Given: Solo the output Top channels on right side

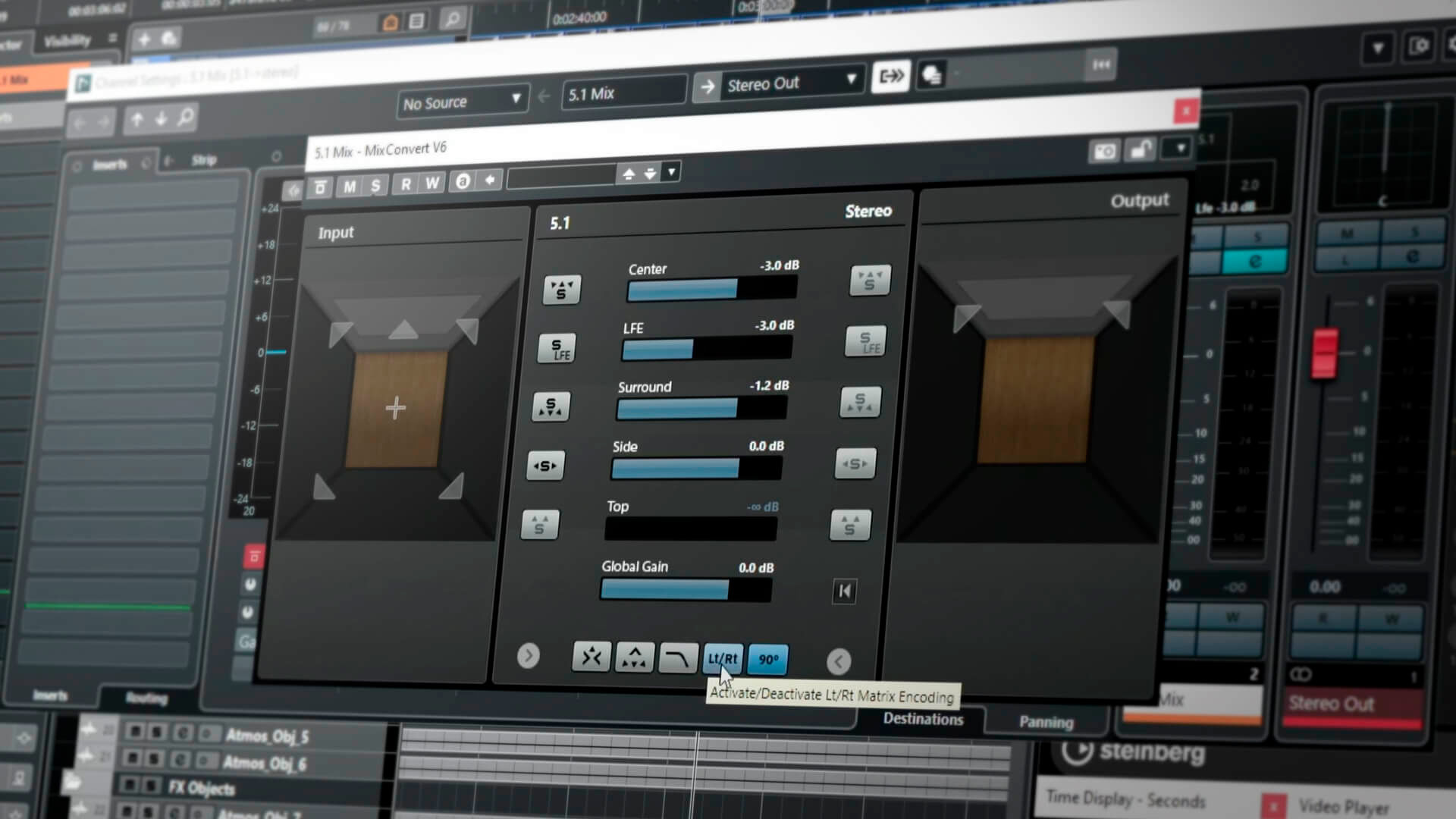Looking at the screenshot, I should pyautogui.click(x=850, y=525).
